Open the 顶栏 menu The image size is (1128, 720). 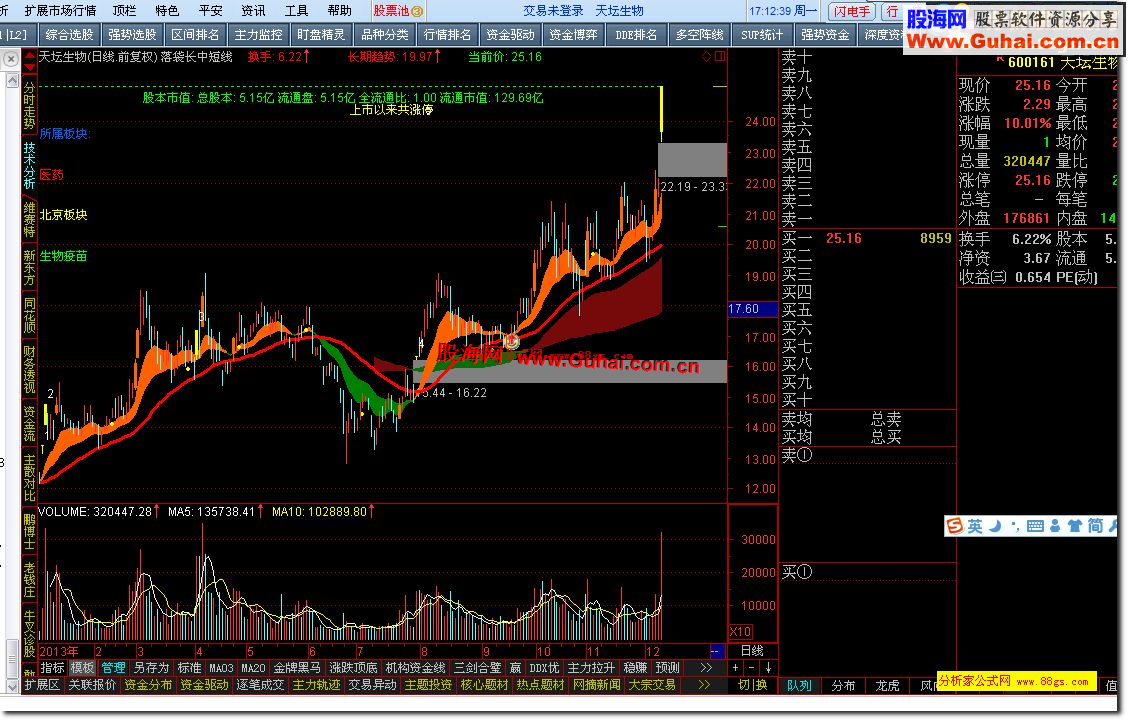point(124,11)
